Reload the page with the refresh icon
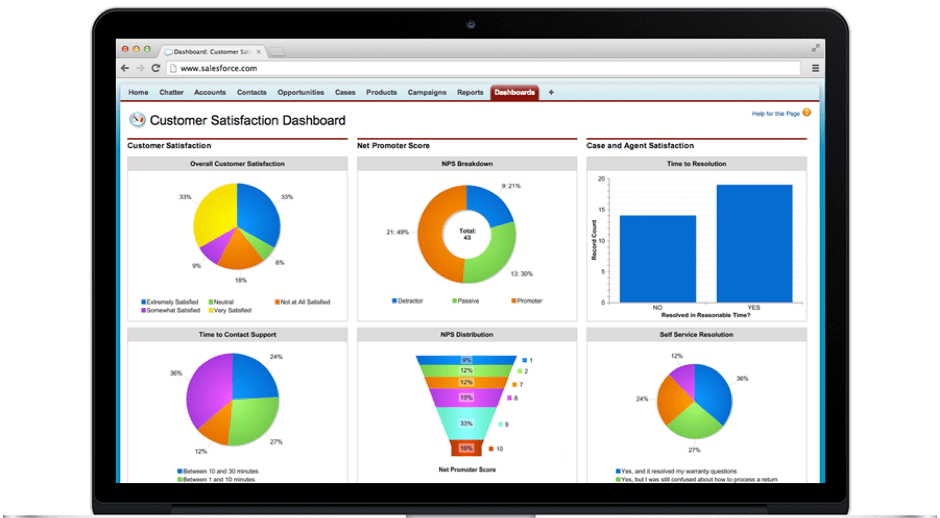Image resolution: width=940 pixels, height=518 pixels. [156, 68]
